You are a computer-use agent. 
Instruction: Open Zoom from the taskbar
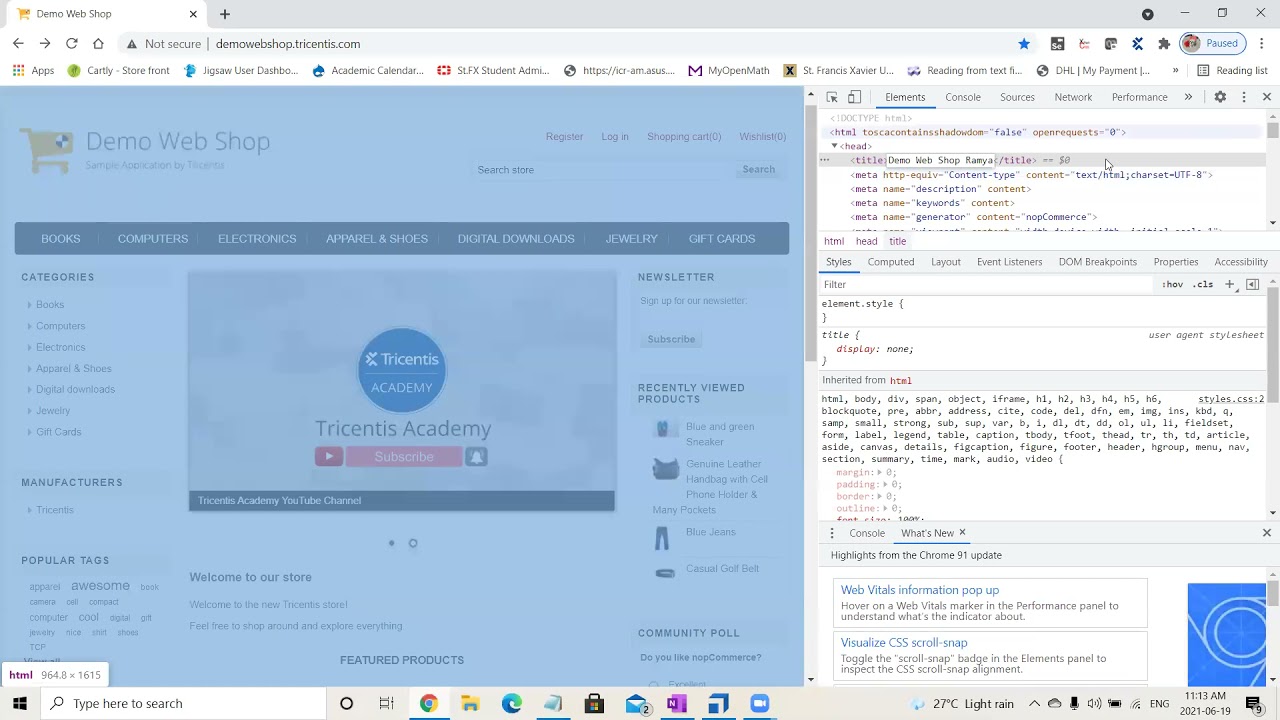pyautogui.click(x=760, y=704)
